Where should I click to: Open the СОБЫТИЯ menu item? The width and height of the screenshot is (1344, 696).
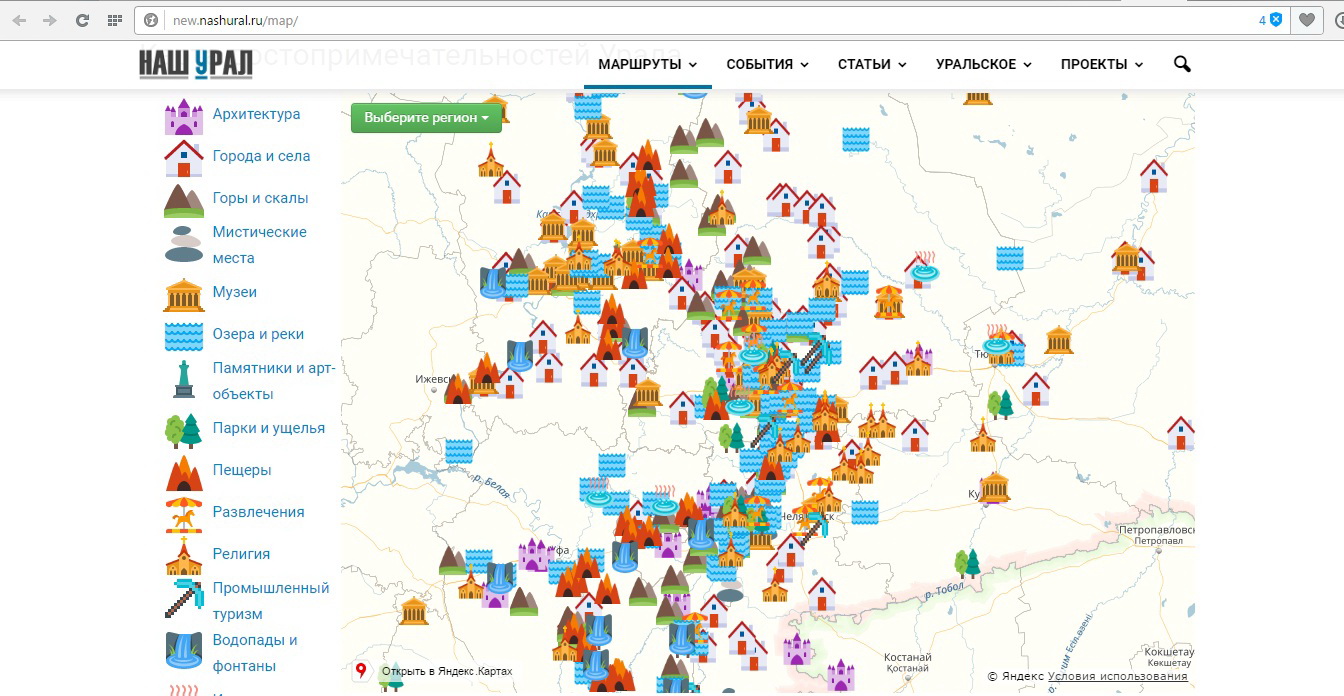766,65
